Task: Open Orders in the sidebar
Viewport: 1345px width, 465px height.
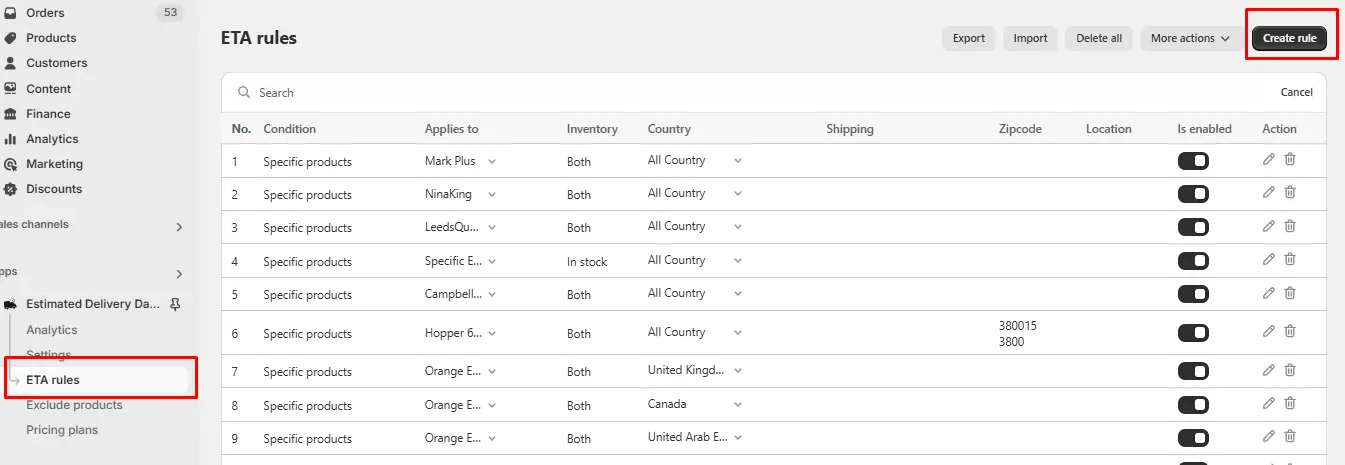Action: pyautogui.click(x=46, y=13)
